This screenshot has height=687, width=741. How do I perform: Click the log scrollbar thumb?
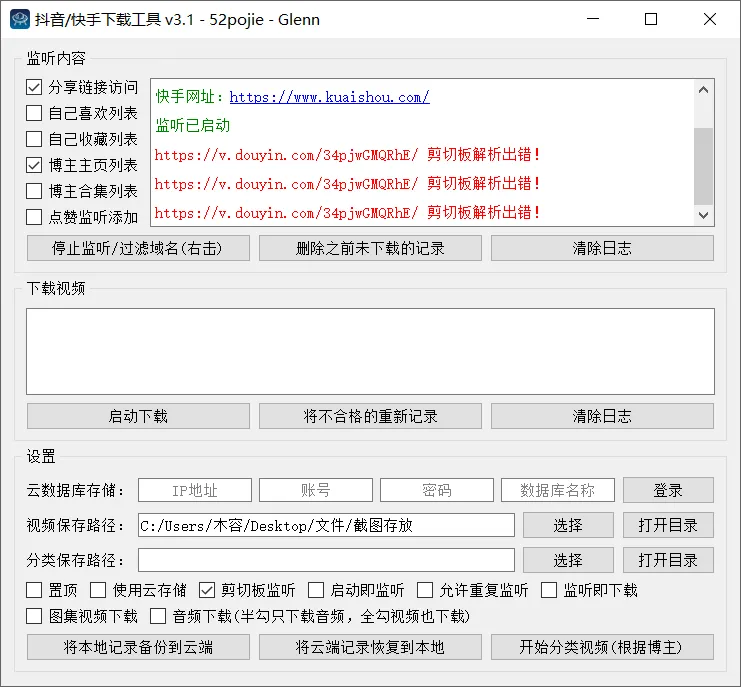pyautogui.click(x=703, y=166)
